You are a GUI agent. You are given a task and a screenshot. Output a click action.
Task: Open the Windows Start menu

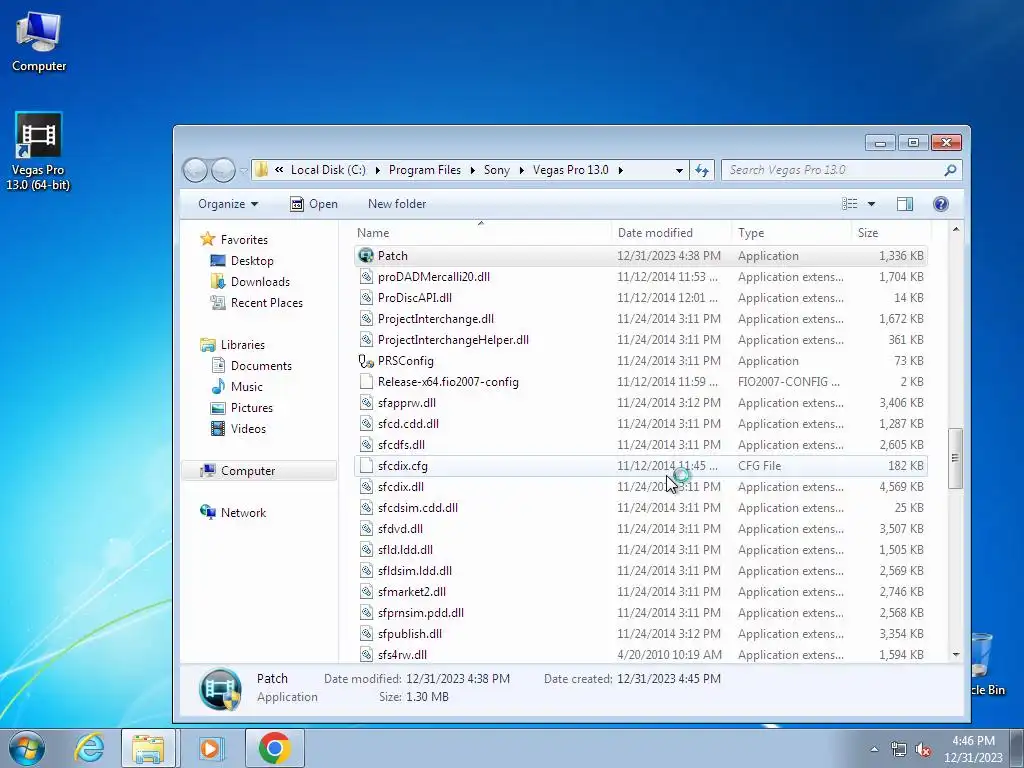(26, 748)
